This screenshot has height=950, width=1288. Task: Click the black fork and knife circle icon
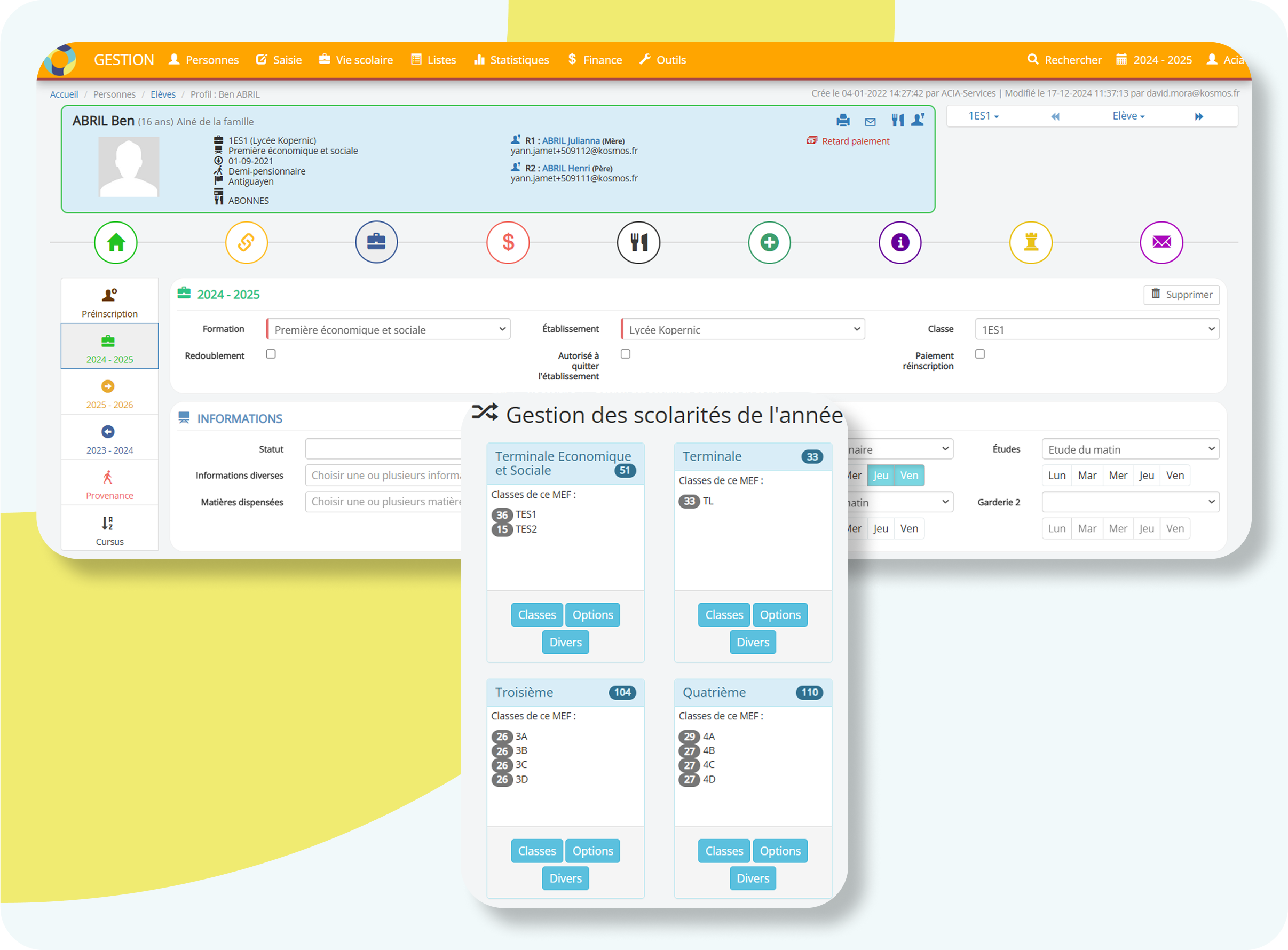(x=639, y=243)
